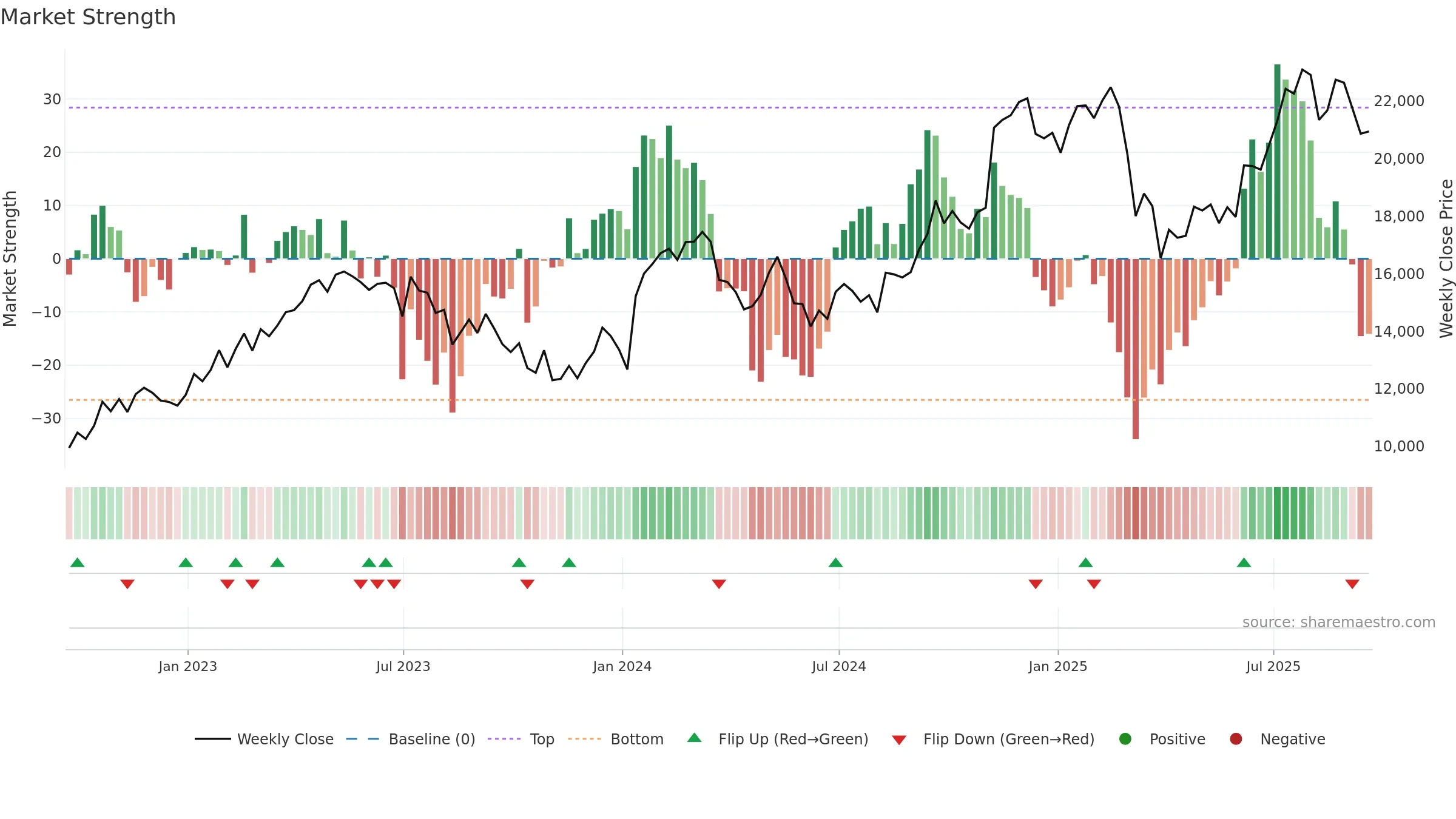The height and width of the screenshot is (819, 1456).
Task: Click the flip-up triangle just before Jan 2023
Action: 186,562
